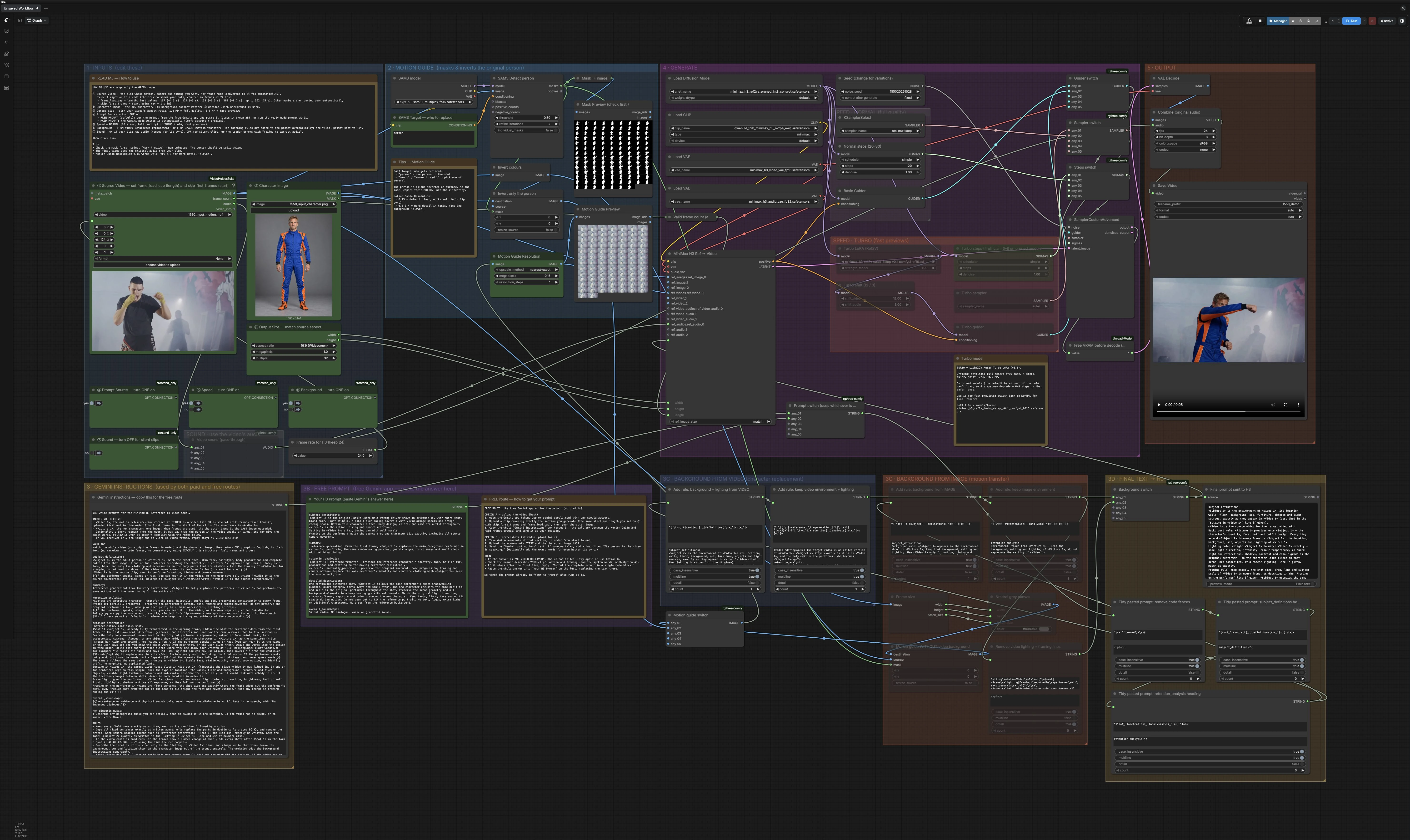The image size is (1410, 840).
Task: Adjust the threshold 0.50 value in SAM3 Detect
Action: pyautogui.click(x=526, y=118)
